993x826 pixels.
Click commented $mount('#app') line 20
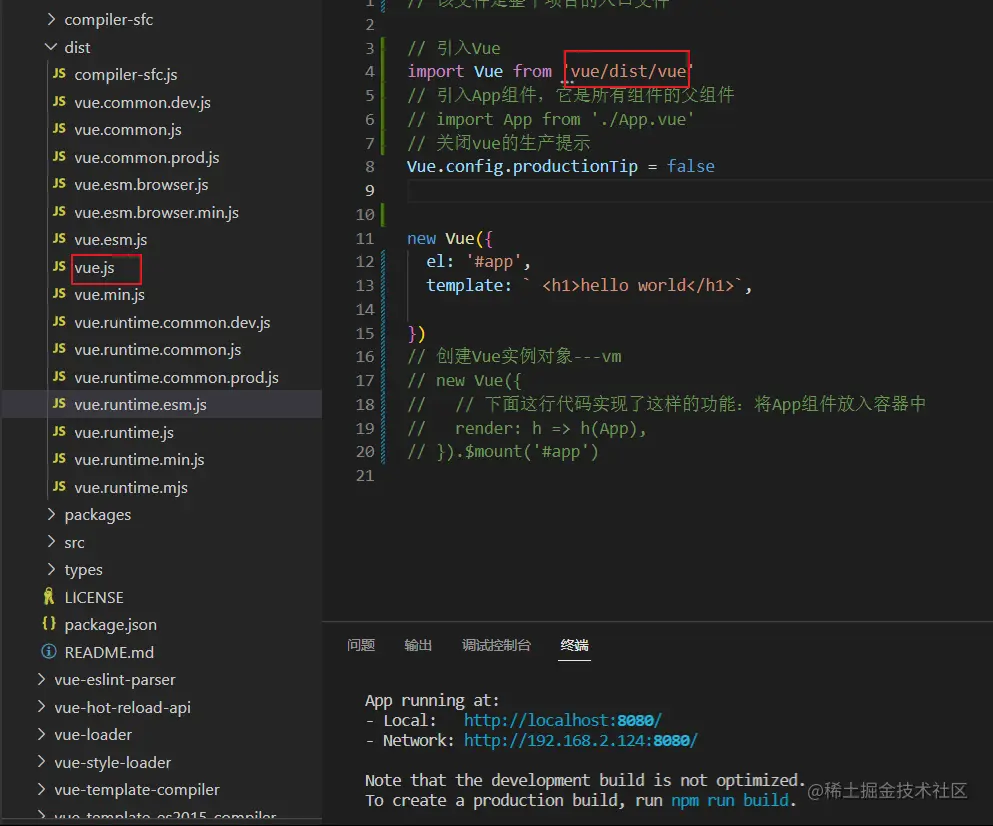pos(502,452)
